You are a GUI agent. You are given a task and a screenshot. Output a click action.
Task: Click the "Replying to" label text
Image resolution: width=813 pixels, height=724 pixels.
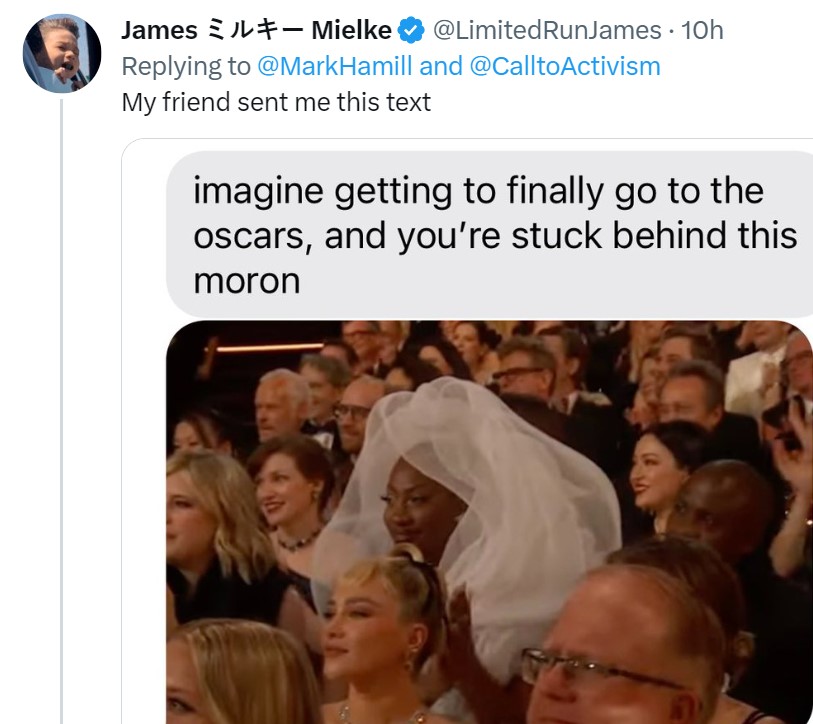coord(185,67)
